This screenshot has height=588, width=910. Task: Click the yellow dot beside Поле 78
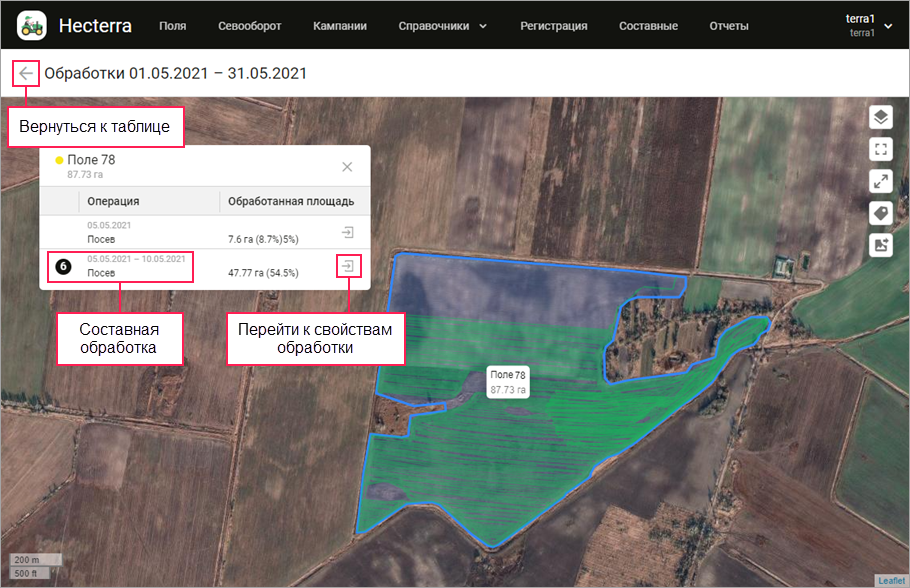(60, 160)
